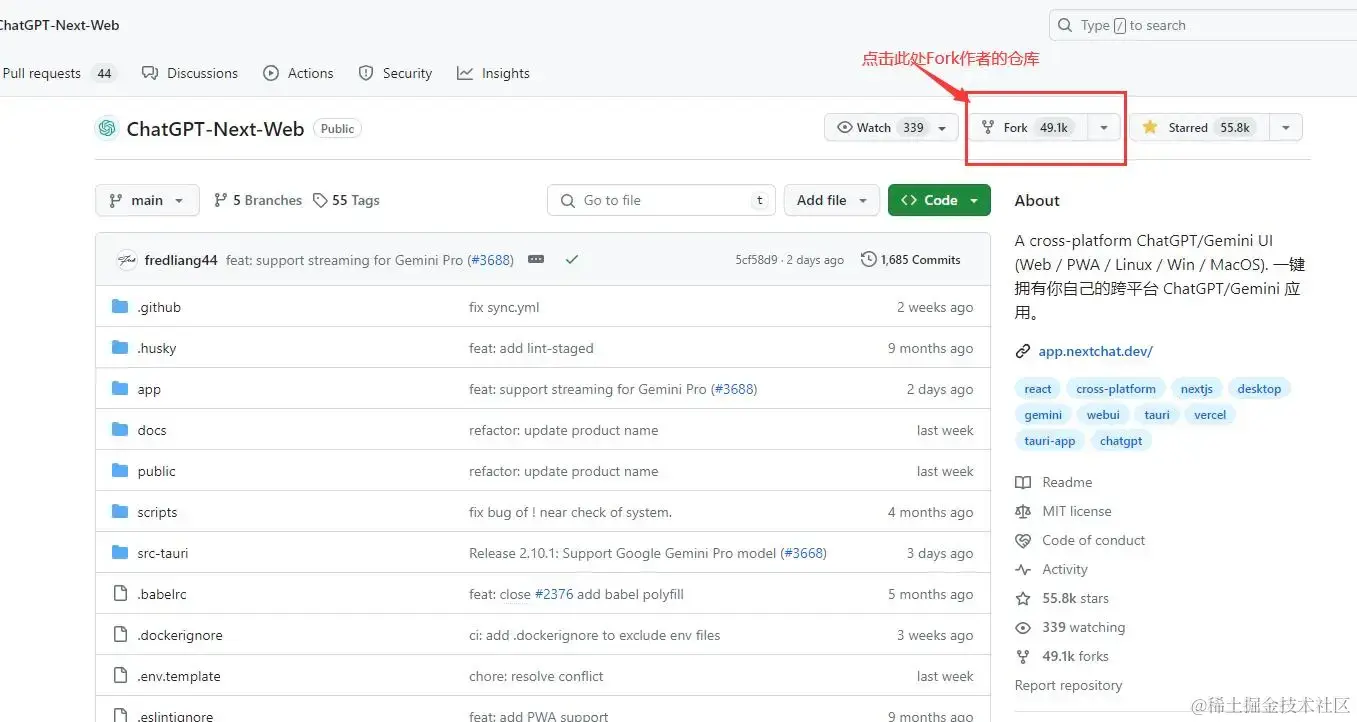
Task: Click the scripts folder icon
Action: [x=120, y=512]
